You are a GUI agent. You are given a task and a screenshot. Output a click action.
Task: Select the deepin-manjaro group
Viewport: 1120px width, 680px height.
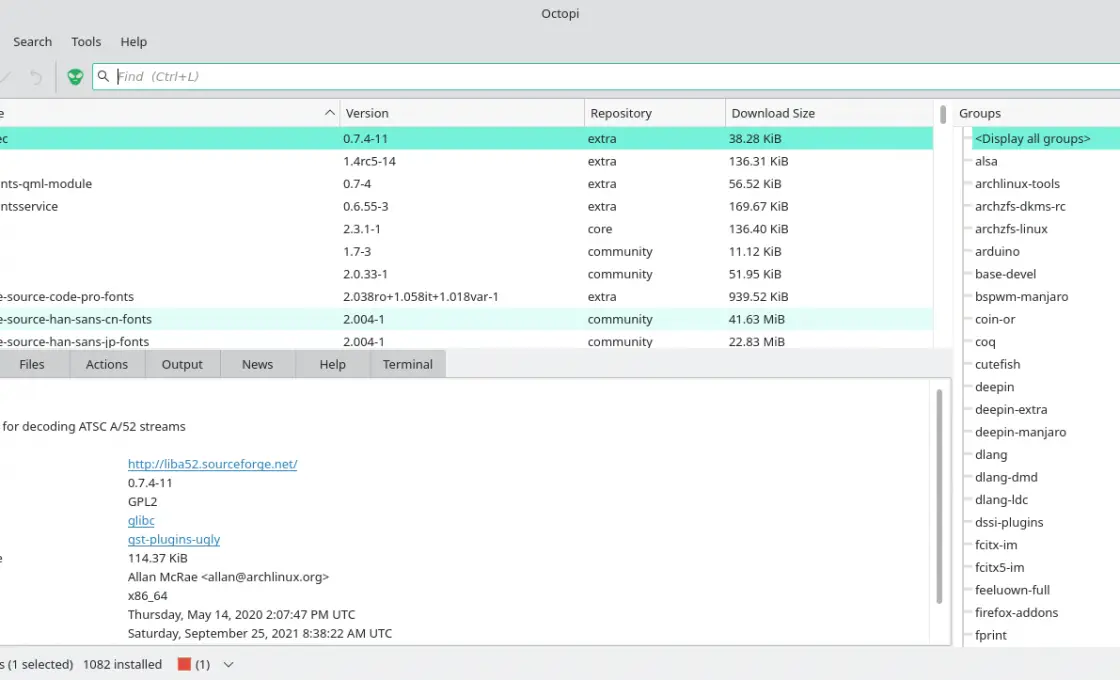click(x=1020, y=432)
